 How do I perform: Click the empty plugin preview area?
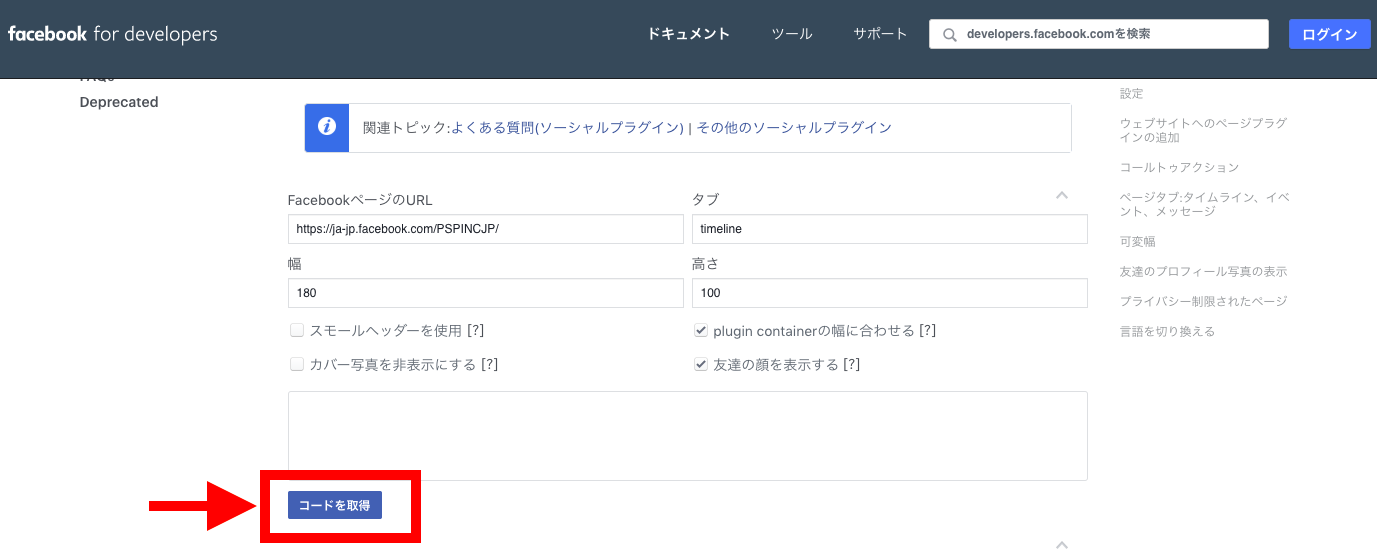pyautogui.click(x=688, y=436)
